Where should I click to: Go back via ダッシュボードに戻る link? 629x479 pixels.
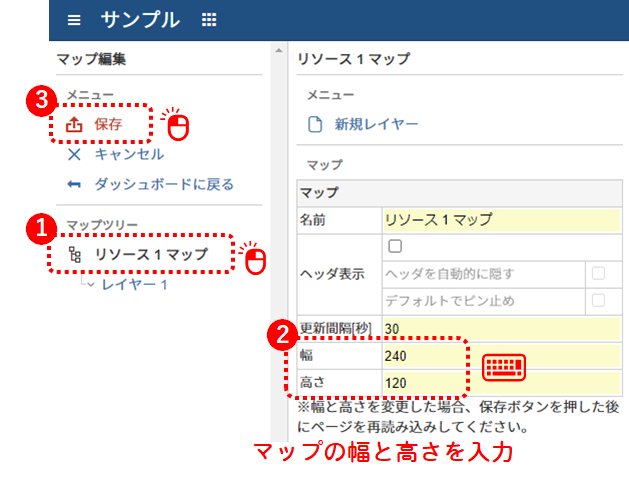click(164, 185)
